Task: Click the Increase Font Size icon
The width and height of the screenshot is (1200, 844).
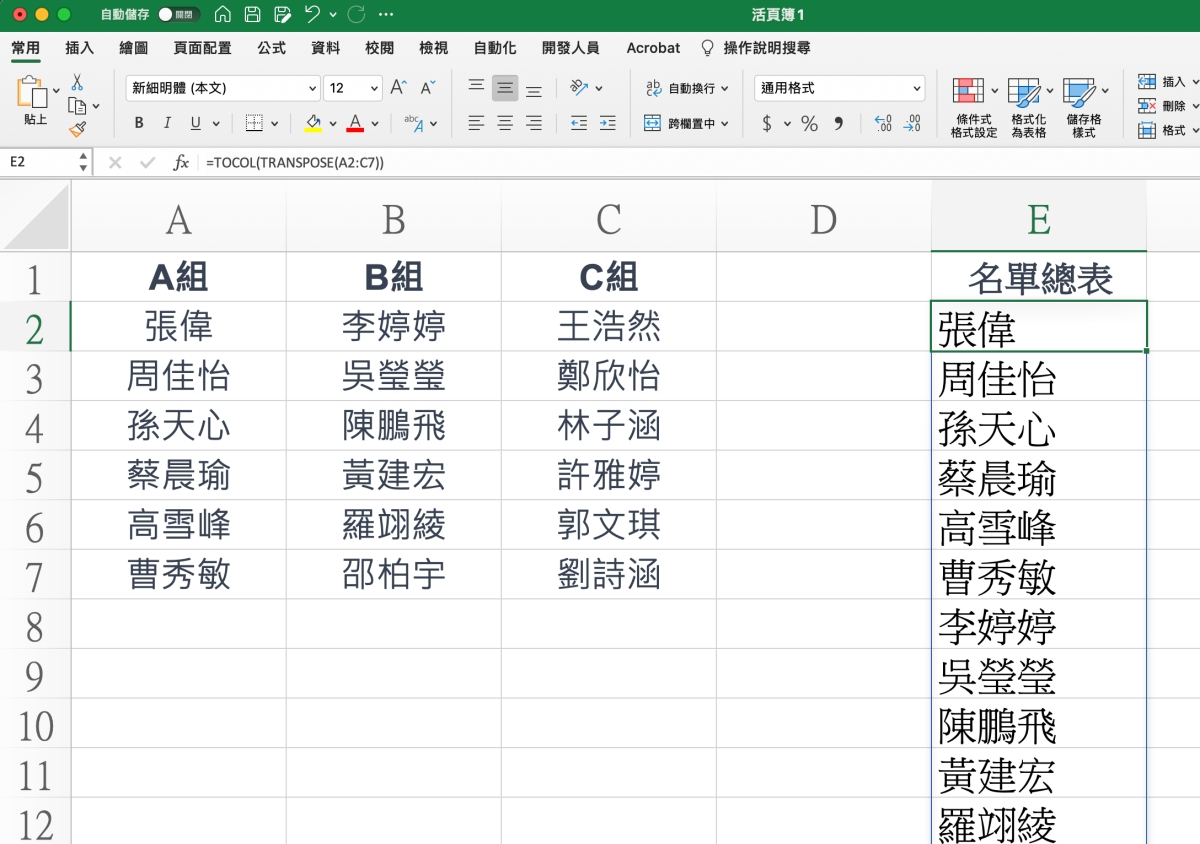Action: [398, 88]
